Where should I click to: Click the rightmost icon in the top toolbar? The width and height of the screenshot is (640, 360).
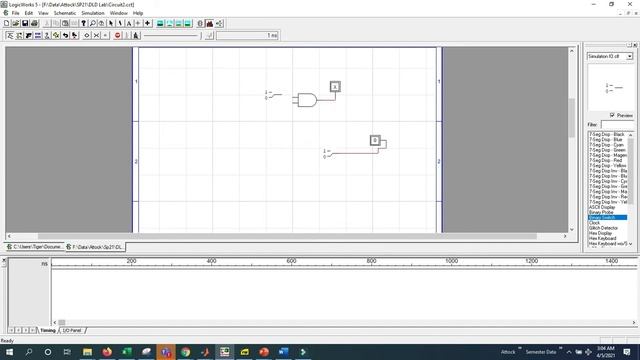pyautogui.click(x=219, y=24)
